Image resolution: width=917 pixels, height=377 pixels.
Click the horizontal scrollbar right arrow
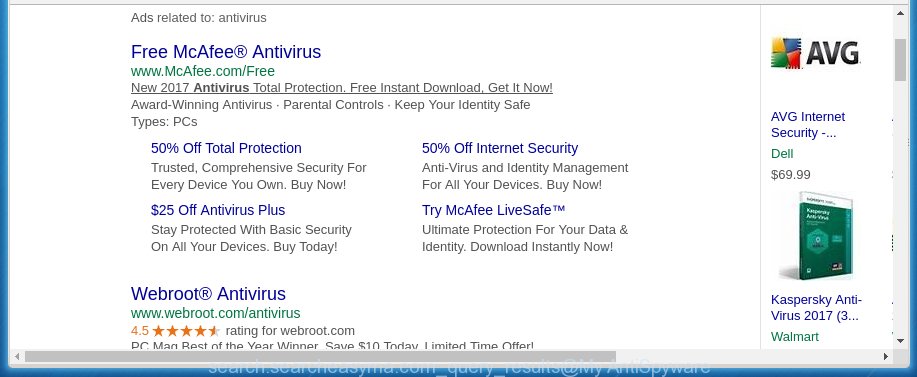(x=886, y=356)
